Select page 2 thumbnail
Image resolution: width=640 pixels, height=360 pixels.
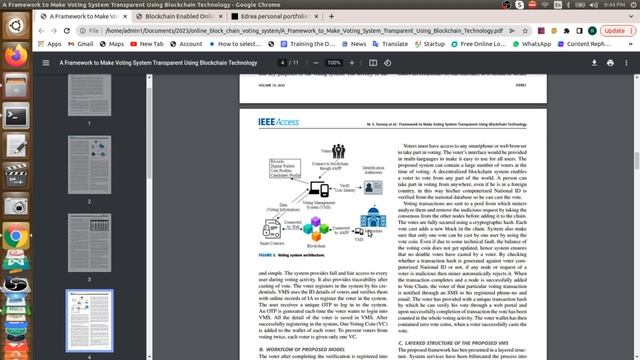89,165
